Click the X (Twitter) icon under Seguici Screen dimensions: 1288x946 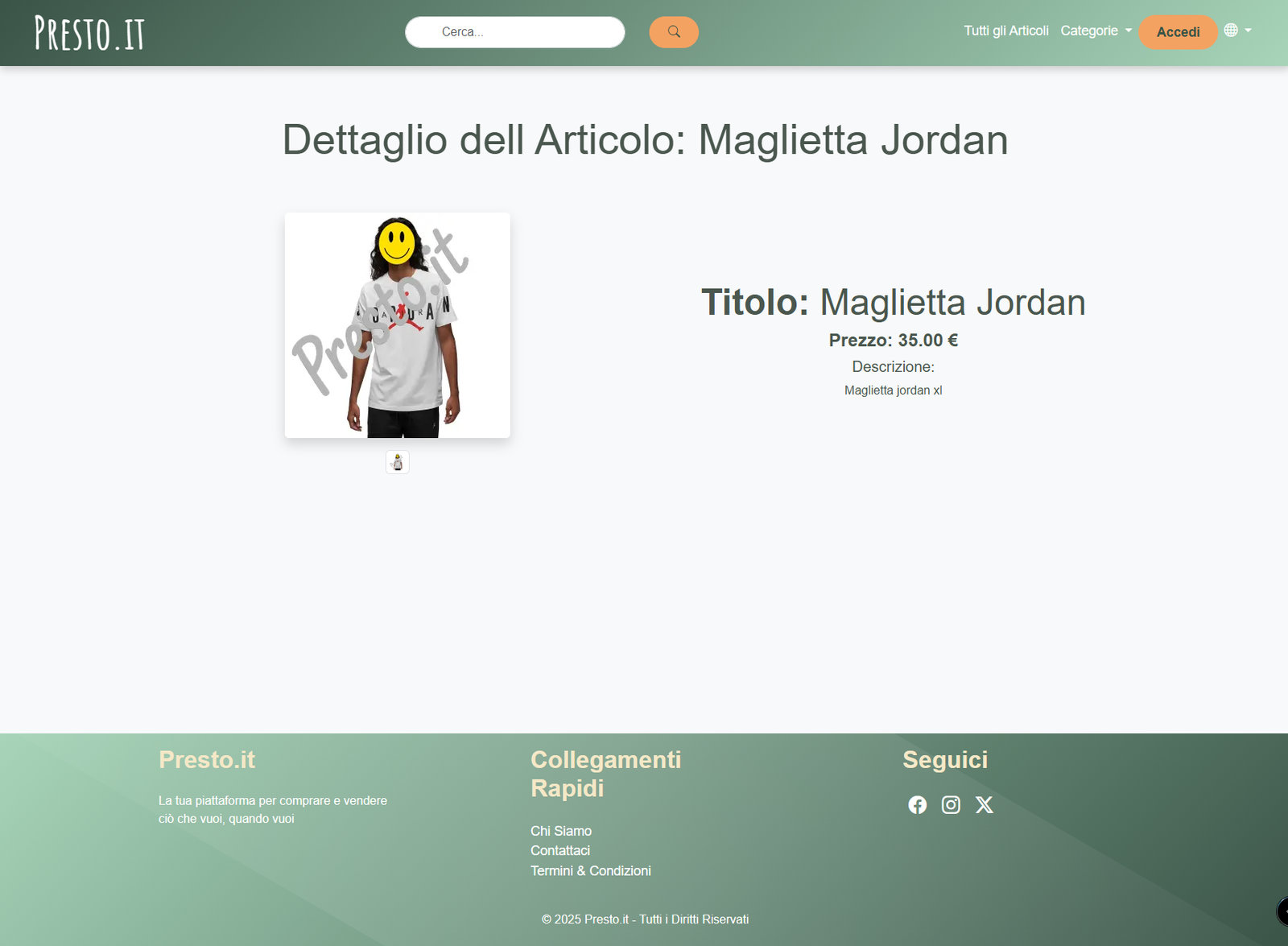[x=984, y=804]
